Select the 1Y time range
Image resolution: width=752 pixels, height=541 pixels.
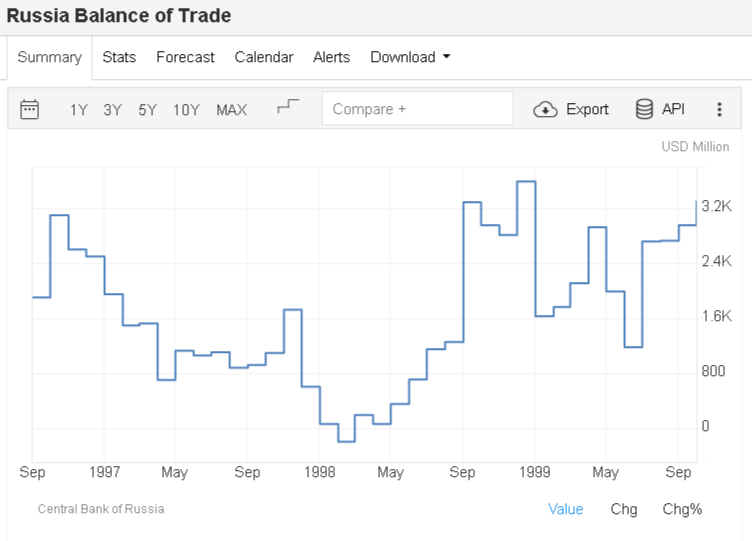pos(79,110)
